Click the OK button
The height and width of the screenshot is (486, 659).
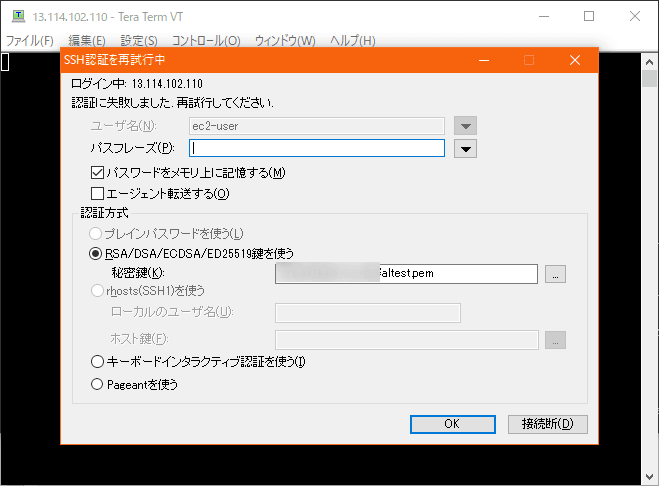click(x=453, y=424)
